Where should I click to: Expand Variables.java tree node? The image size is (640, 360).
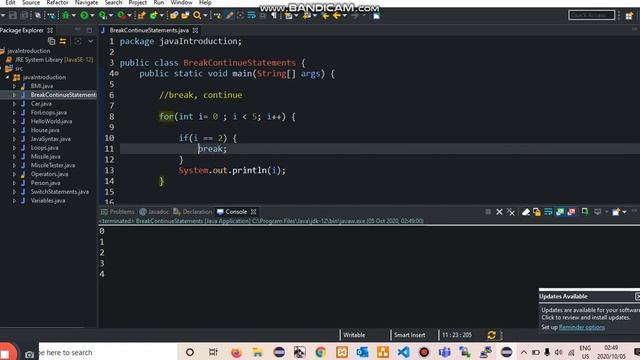click(14, 200)
